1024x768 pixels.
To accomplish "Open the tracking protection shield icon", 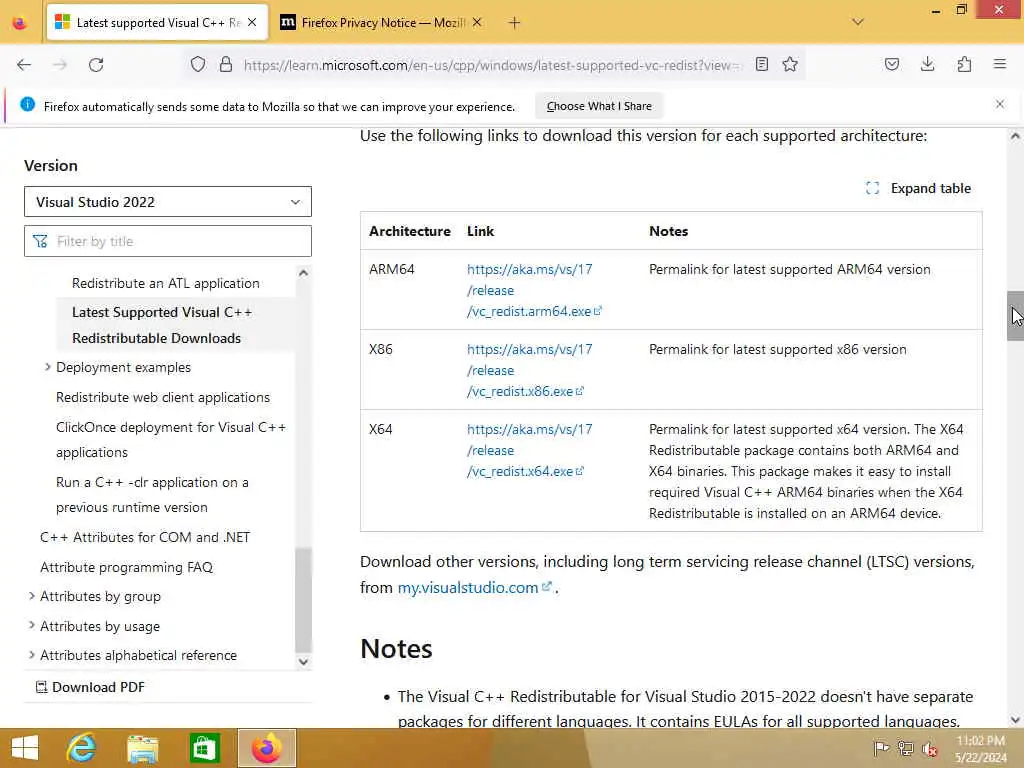I will point(198,64).
